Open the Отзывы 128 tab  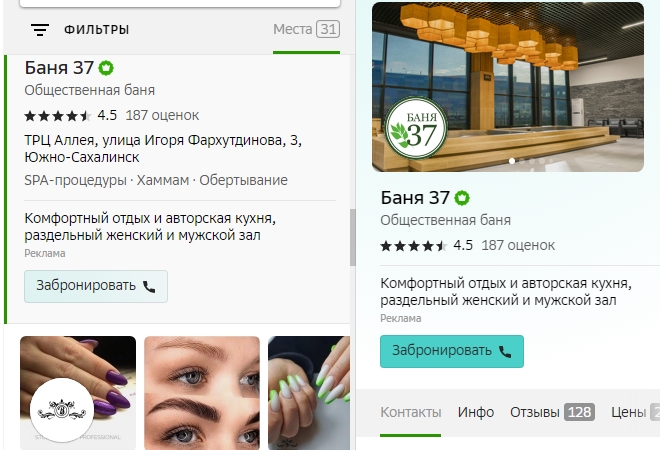point(552,412)
